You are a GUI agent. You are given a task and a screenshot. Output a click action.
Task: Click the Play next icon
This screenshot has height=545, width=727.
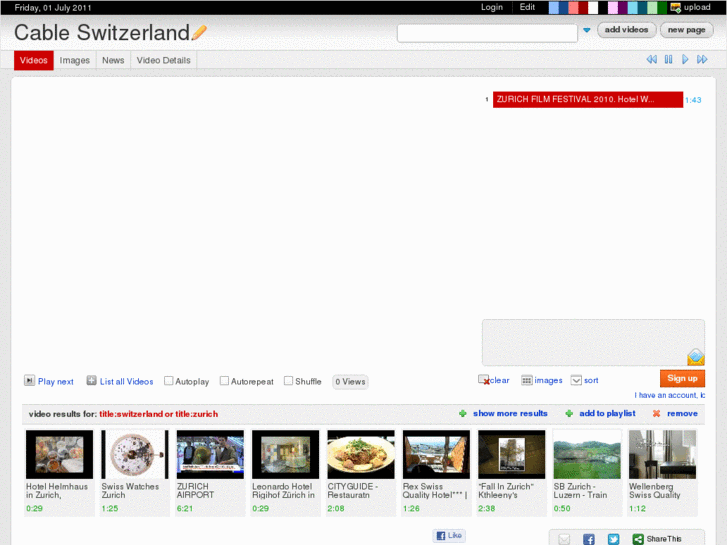tap(29, 381)
